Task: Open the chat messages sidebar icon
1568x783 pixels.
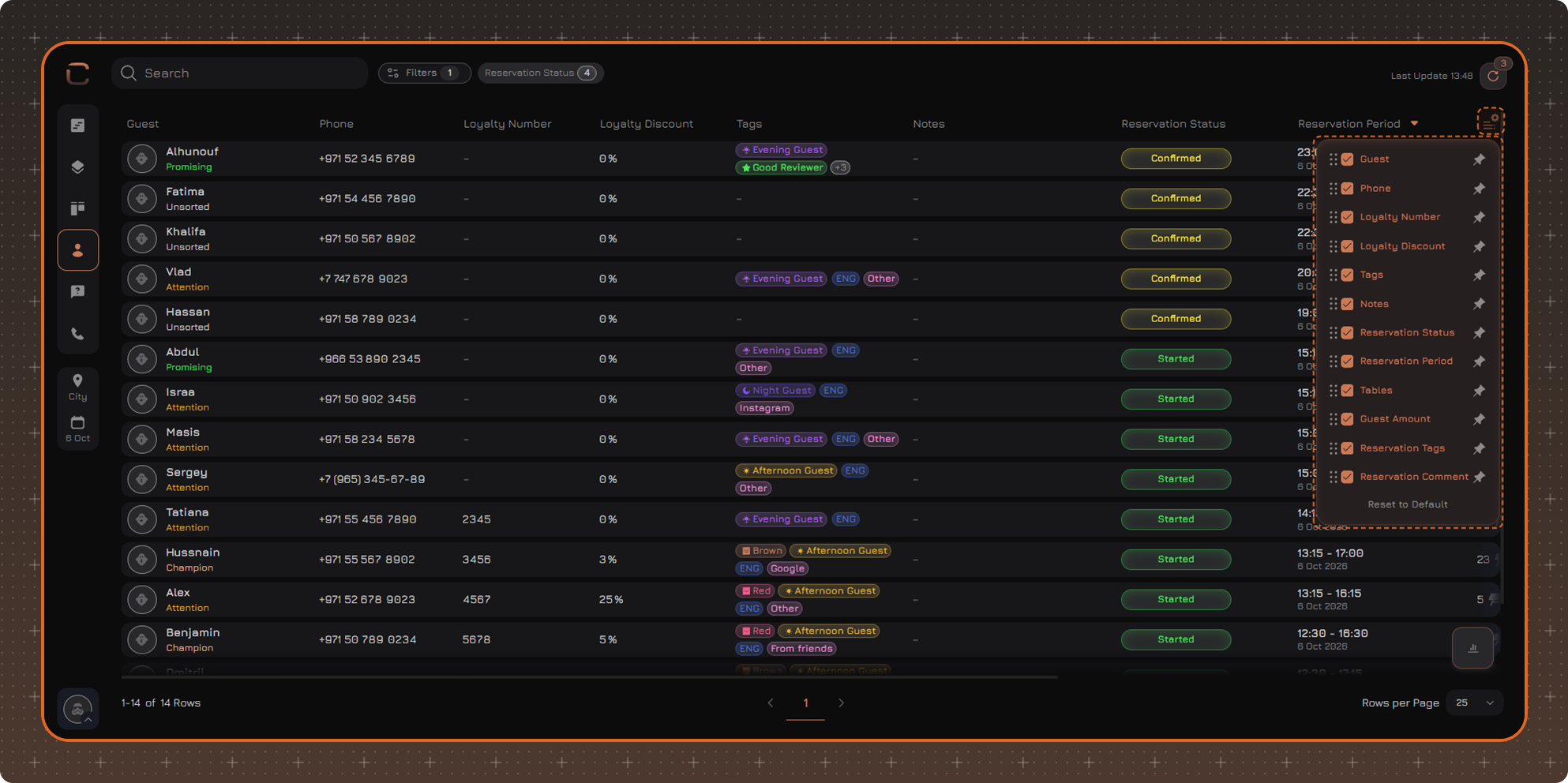Action: pyautogui.click(x=77, y=292)
